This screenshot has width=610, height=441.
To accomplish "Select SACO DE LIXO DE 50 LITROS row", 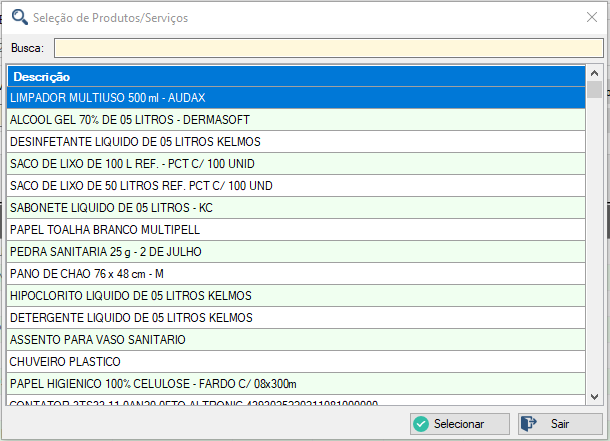I will coord(296,186).
